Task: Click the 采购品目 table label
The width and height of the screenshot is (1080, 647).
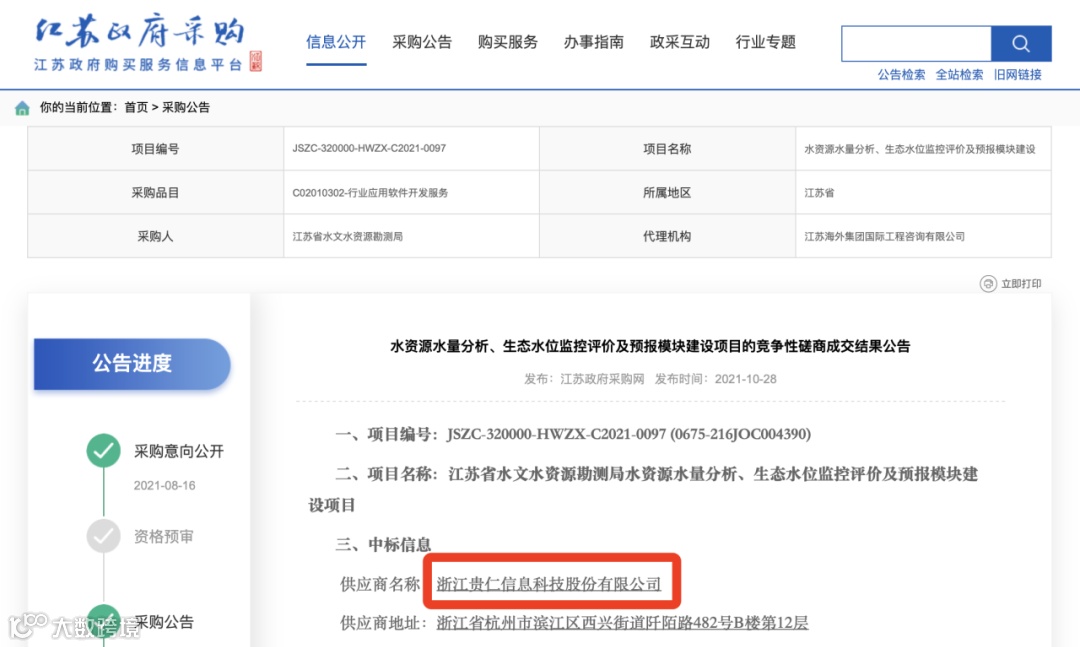Action: pyautogui.click(x=155, y=193)
